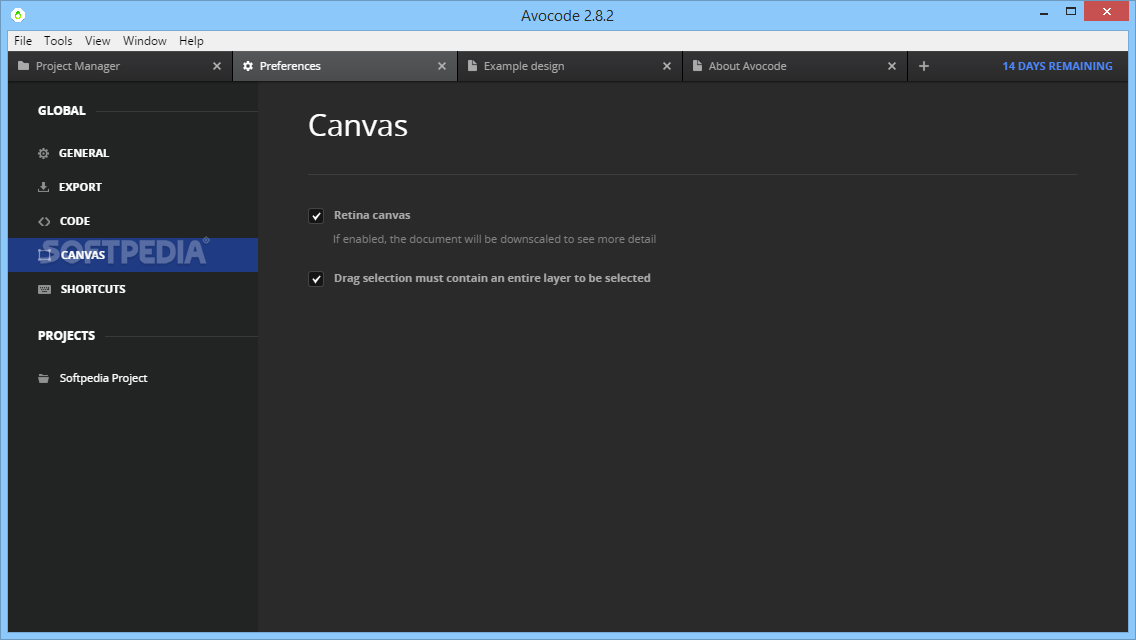Open the Help menu
This screenshot has width=1136, height=640.
click(x=191, y=41)
